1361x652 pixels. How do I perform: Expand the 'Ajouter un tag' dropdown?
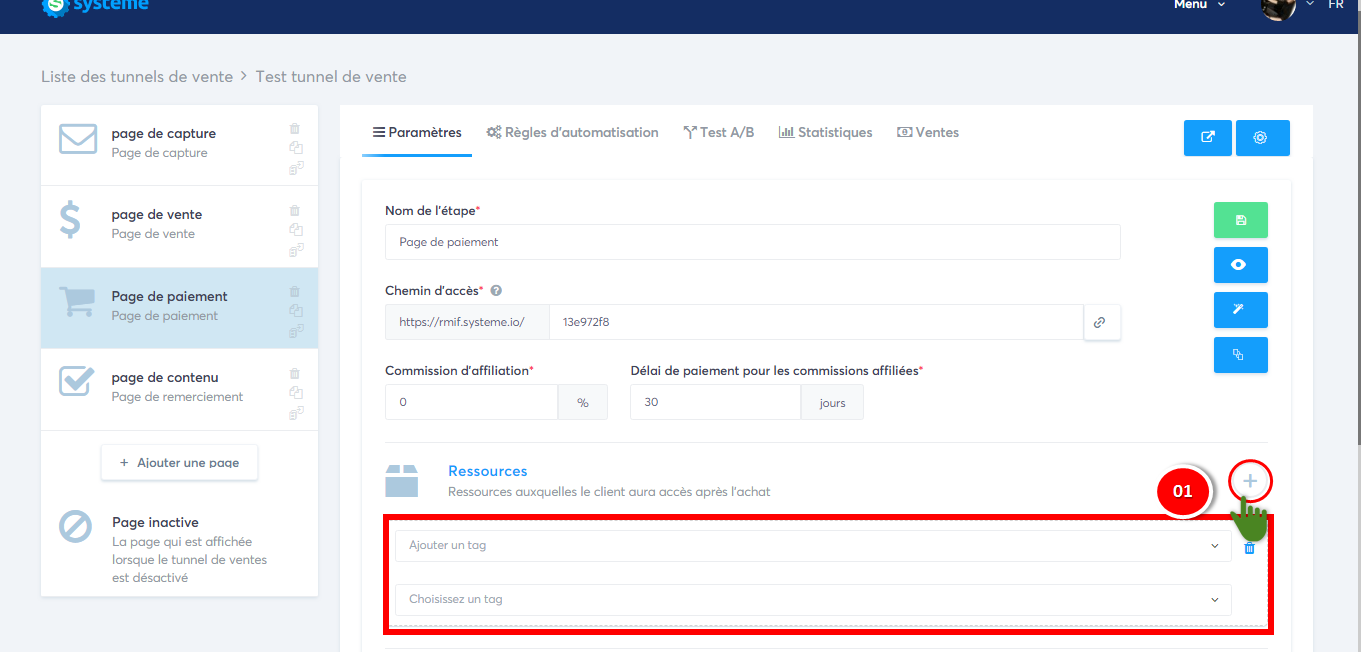coord(812,546)
